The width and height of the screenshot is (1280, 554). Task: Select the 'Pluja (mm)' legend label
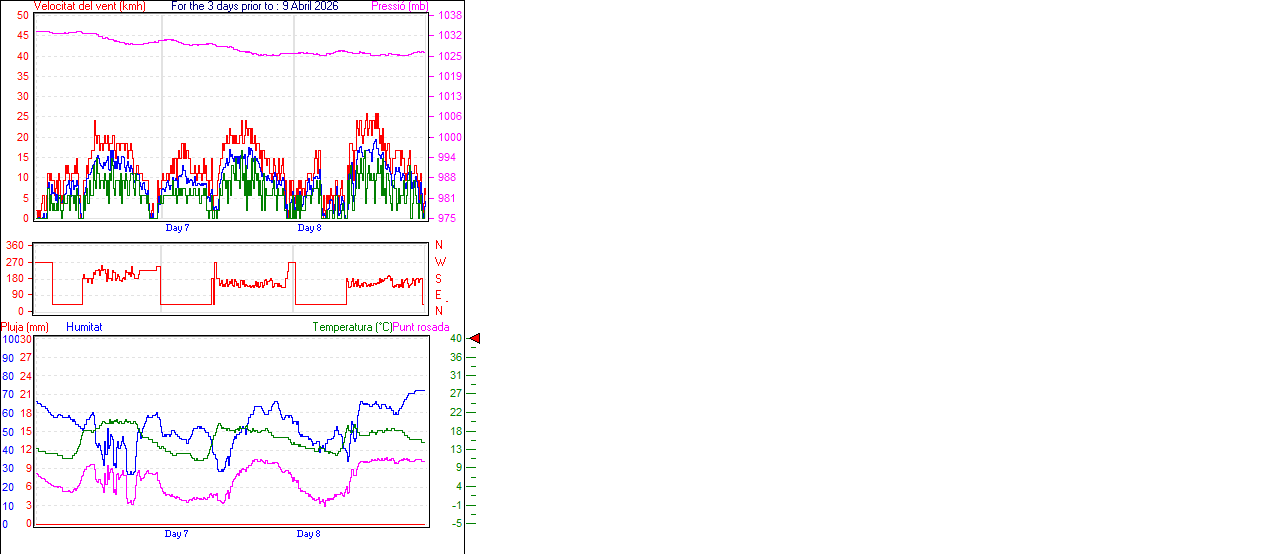[25, 327]
